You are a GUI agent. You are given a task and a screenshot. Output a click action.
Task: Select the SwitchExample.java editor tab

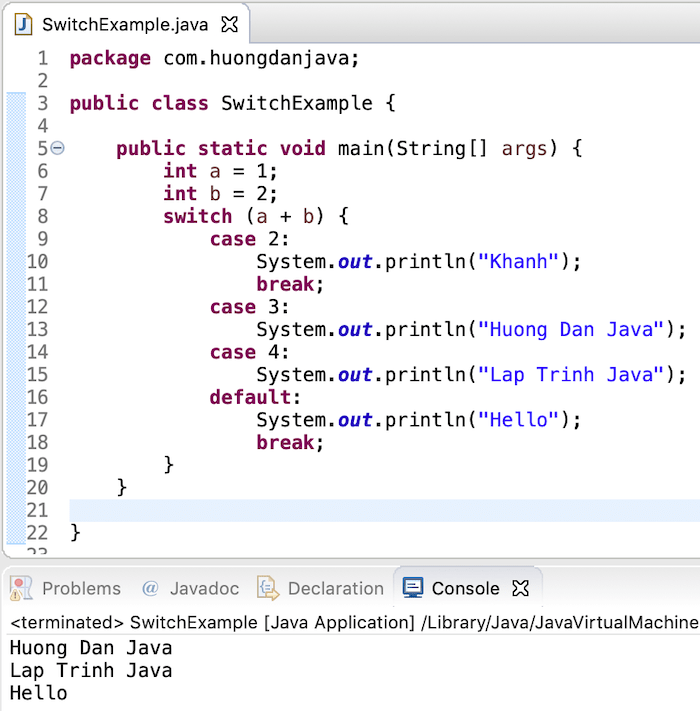[126, 24]
